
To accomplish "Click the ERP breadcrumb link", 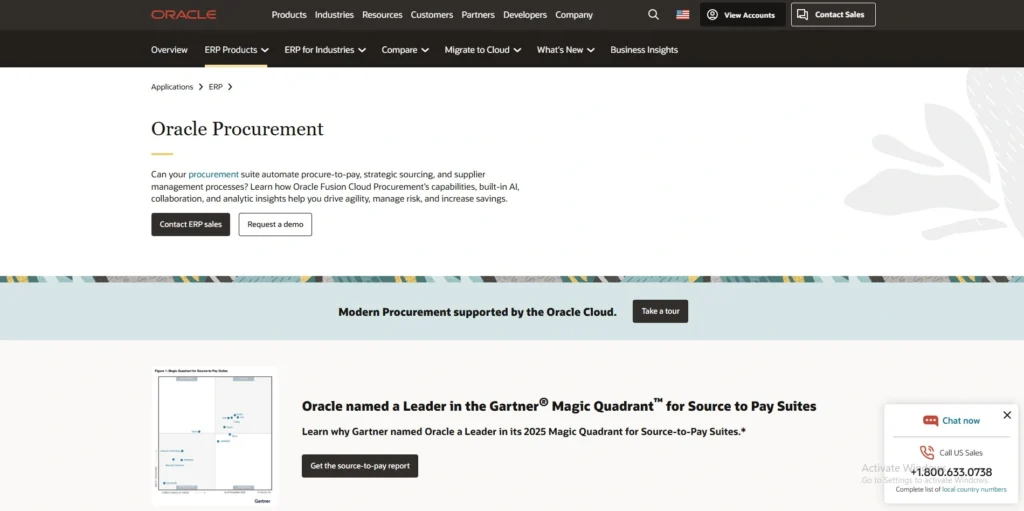I will point(216,87).
